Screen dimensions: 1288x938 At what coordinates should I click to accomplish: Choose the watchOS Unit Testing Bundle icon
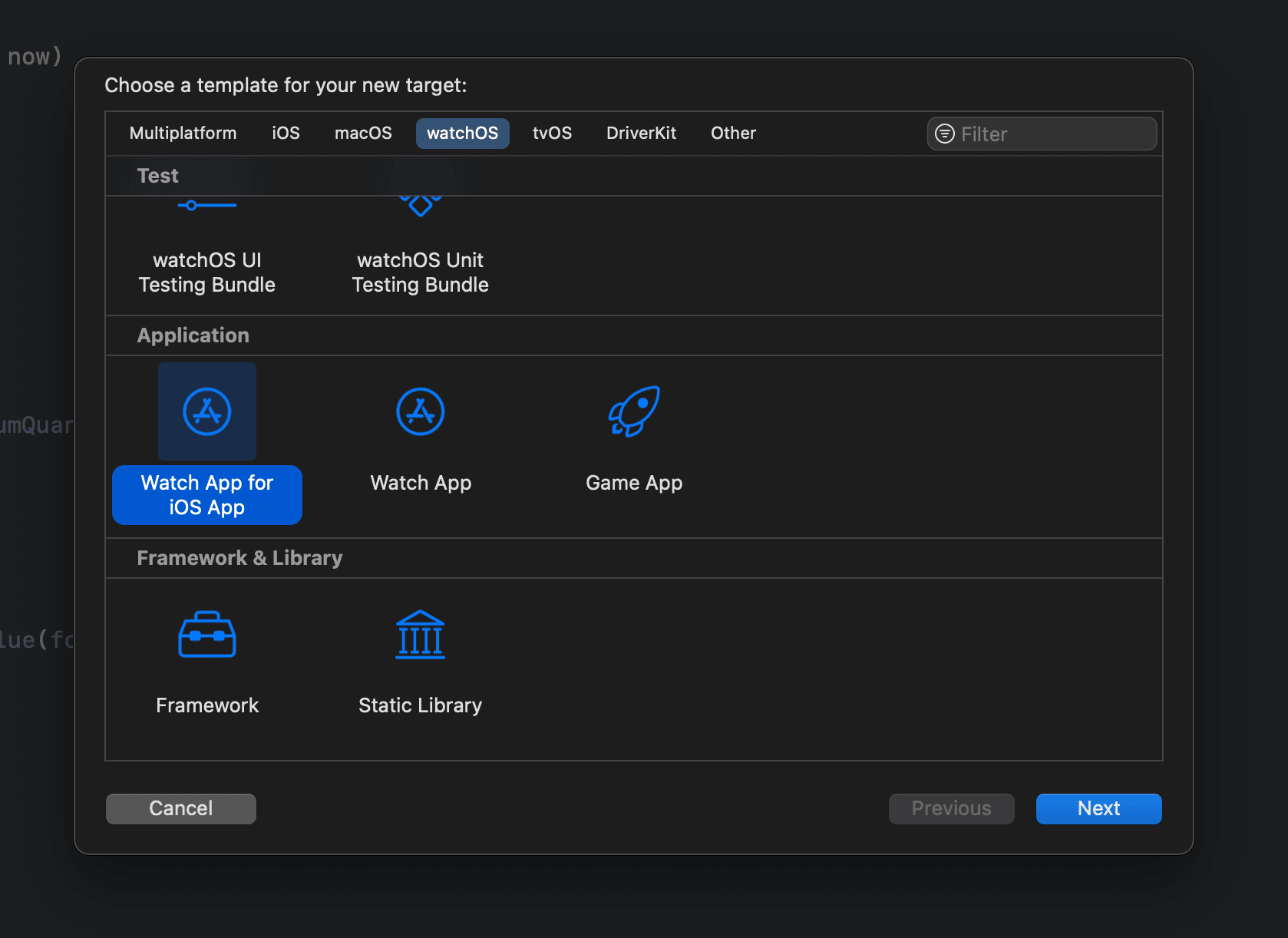tap(421, 206)
